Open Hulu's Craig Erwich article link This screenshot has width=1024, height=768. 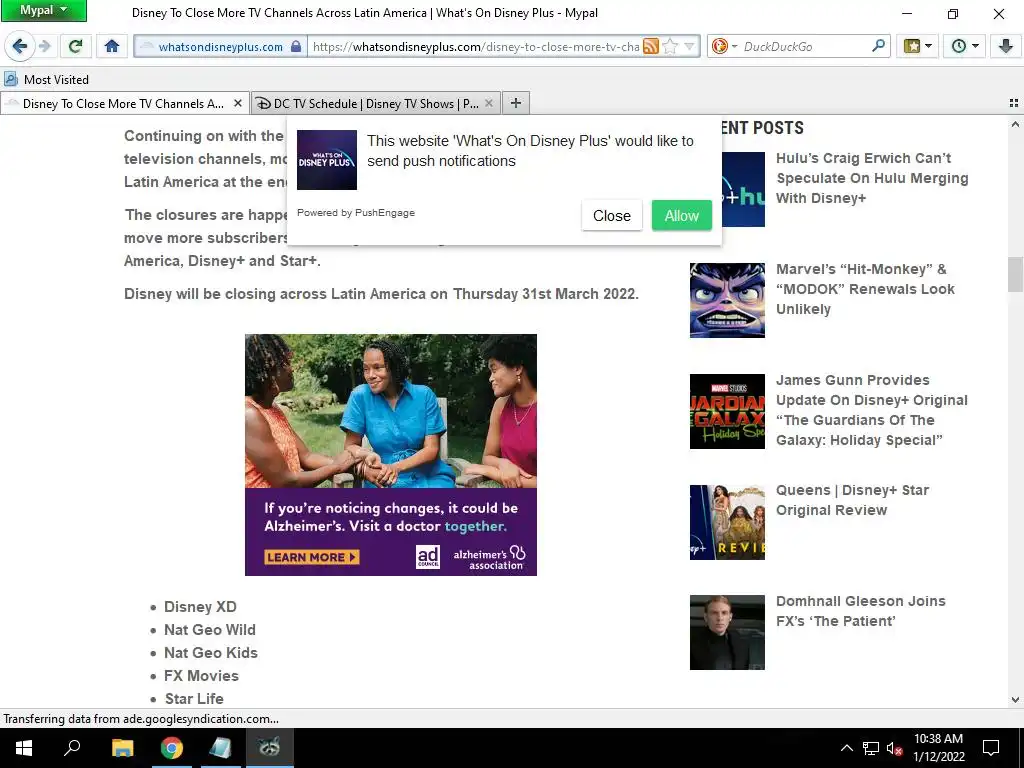pyautogui.click(x=872, y=178)
